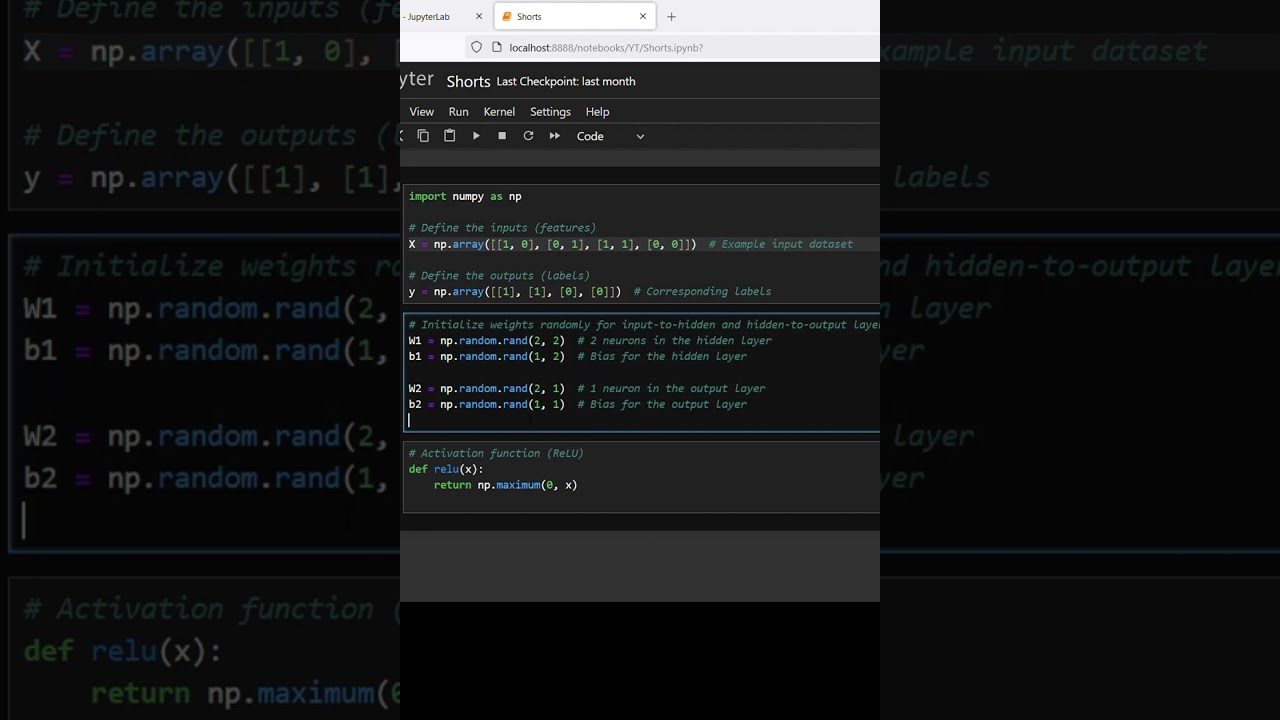Click the # Initialize weights randomly comment
This screenshot has width=1280, height=720.
[x=644, y=324]
